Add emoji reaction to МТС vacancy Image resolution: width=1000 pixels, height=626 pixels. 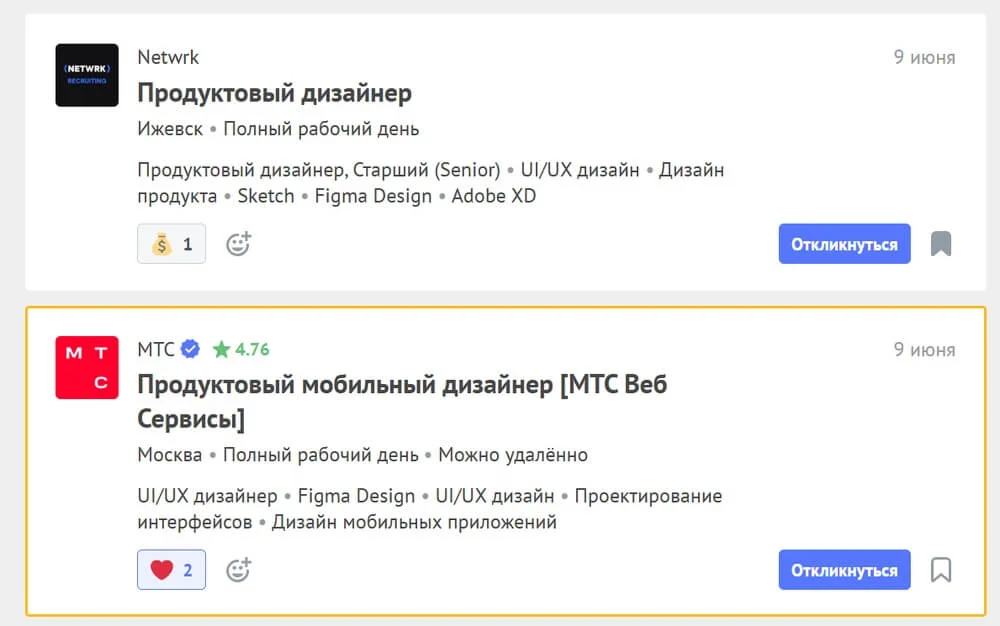[x=238, y=570]
